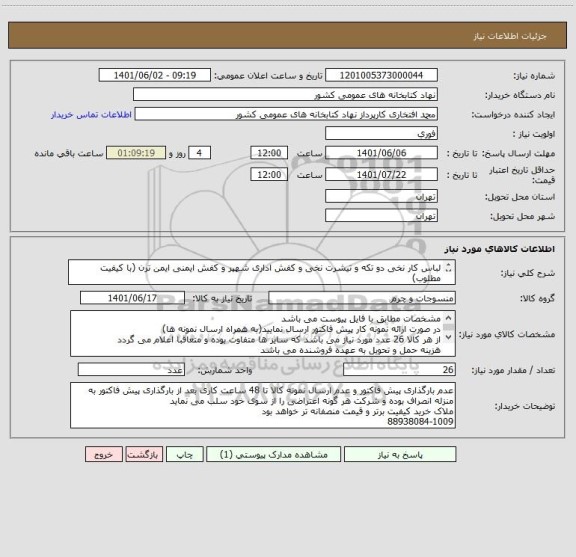Viewport: 576px width, 557px height.
Task: Click label 'شماره نیاز:'
Action: (534, 76)
